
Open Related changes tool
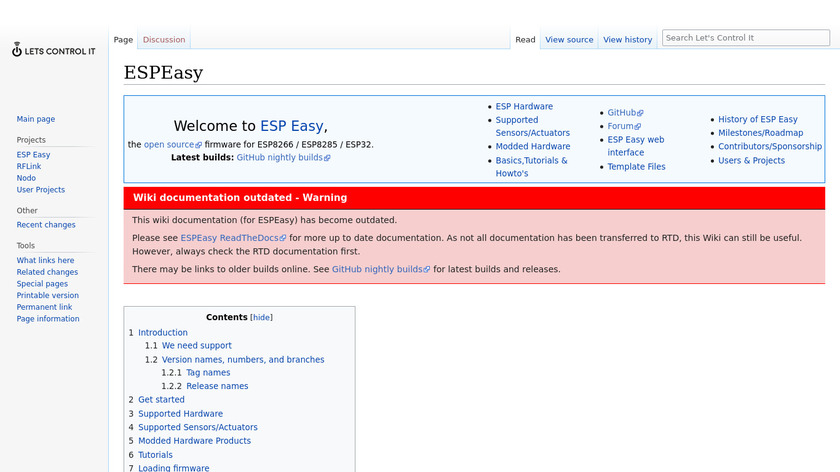coord(47,272)
